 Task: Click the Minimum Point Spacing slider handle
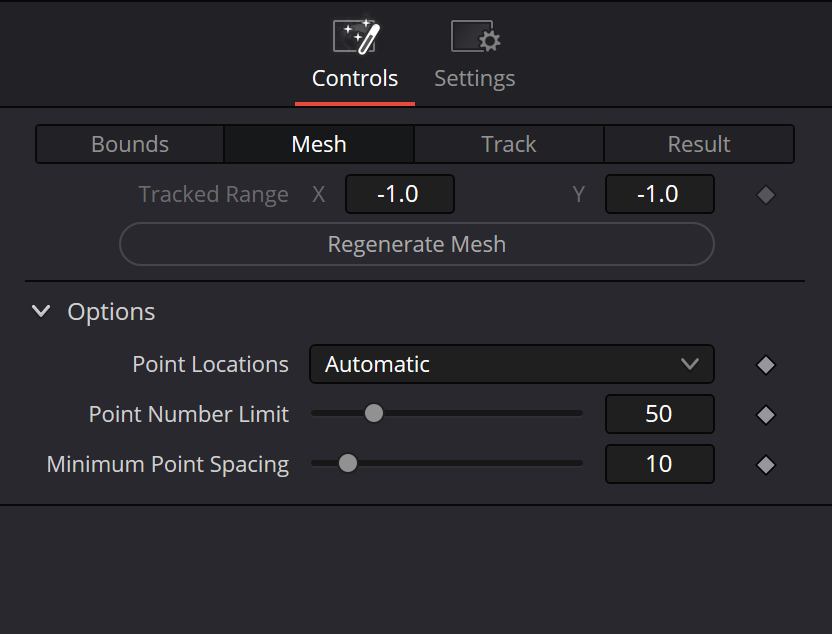[348, 463]
